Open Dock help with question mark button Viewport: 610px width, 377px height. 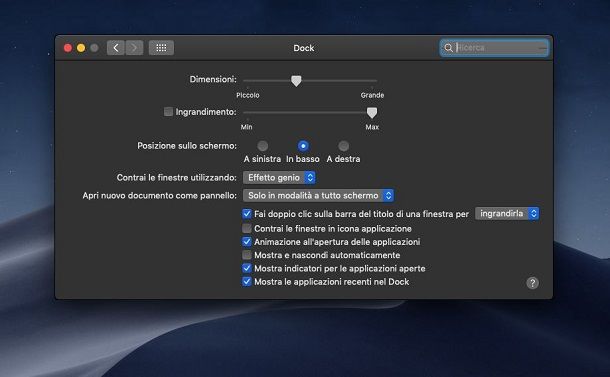tap(533, 283)
